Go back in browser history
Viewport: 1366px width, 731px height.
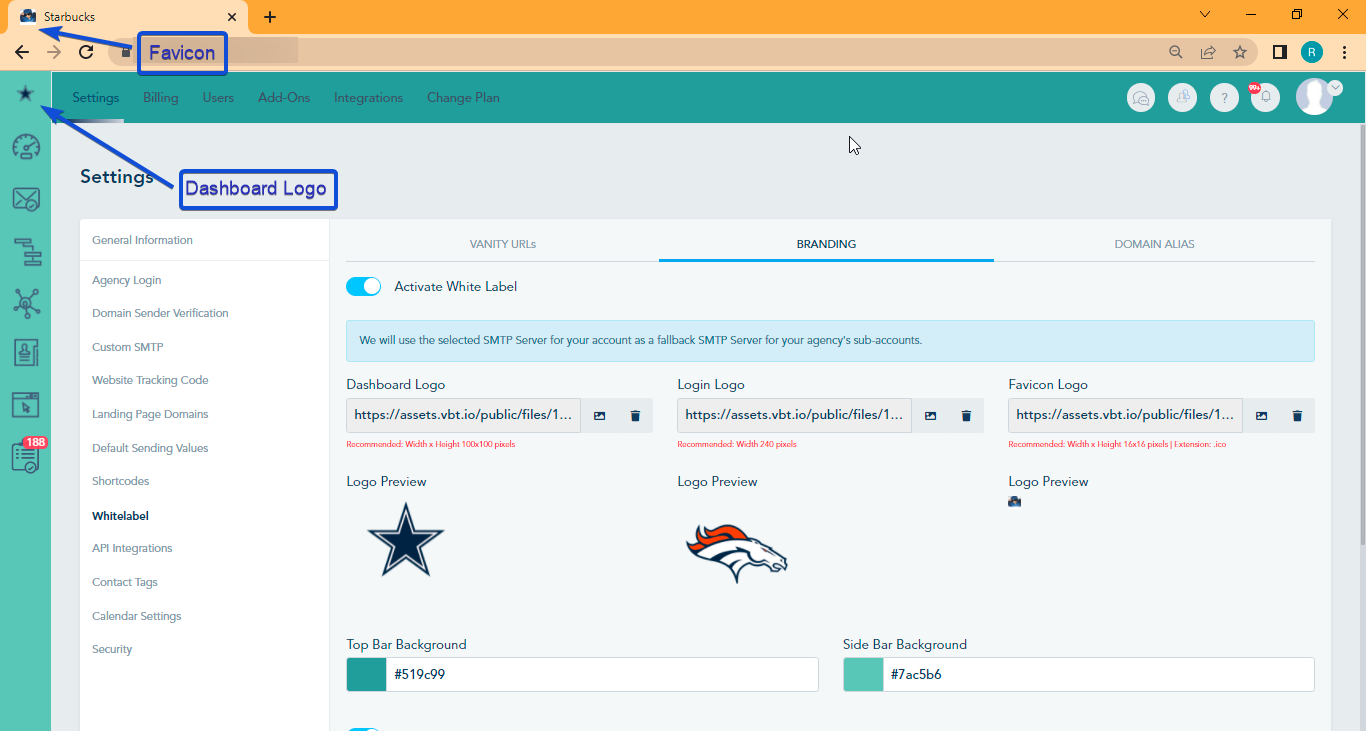22,52
